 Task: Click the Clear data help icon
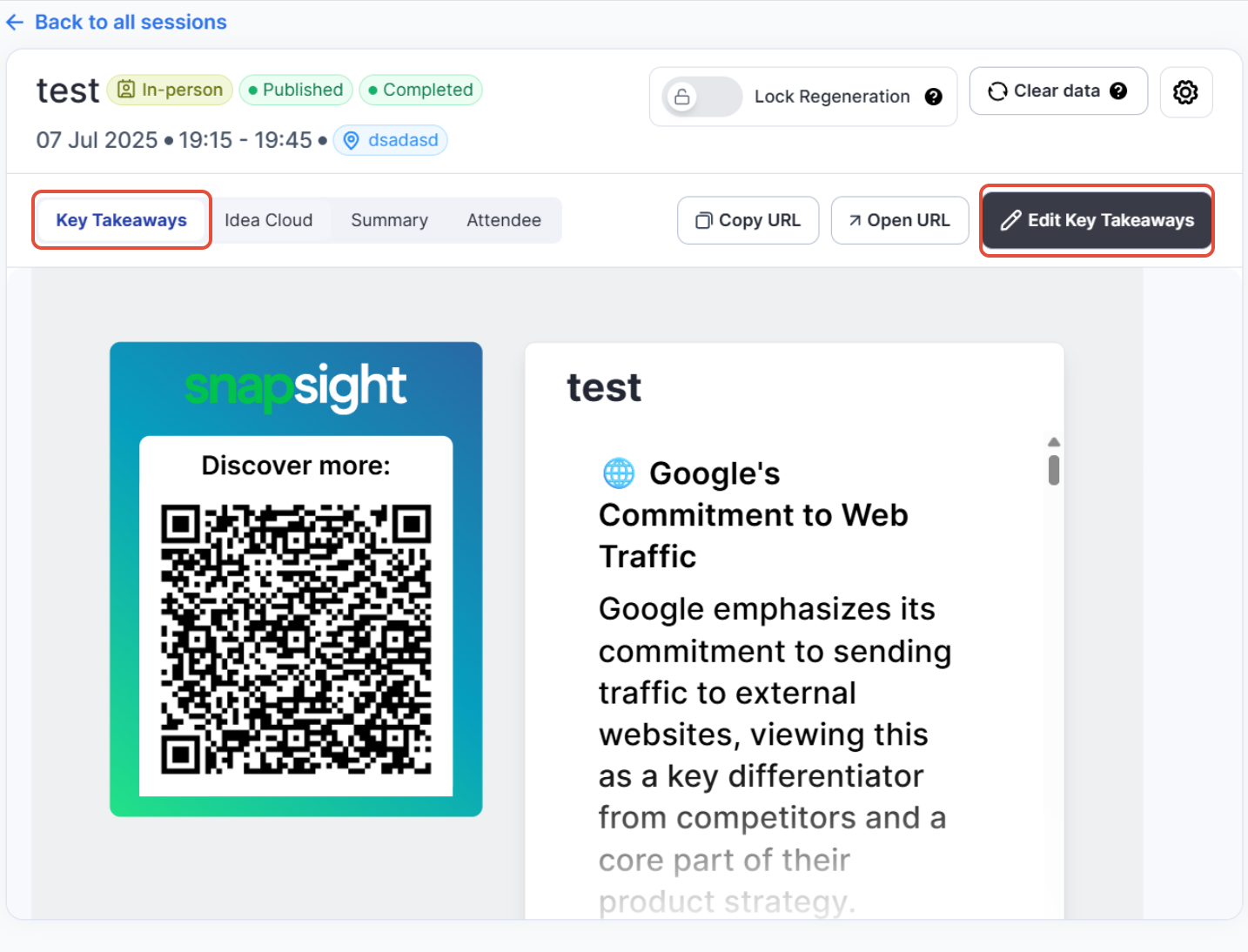pos(1119,91)
